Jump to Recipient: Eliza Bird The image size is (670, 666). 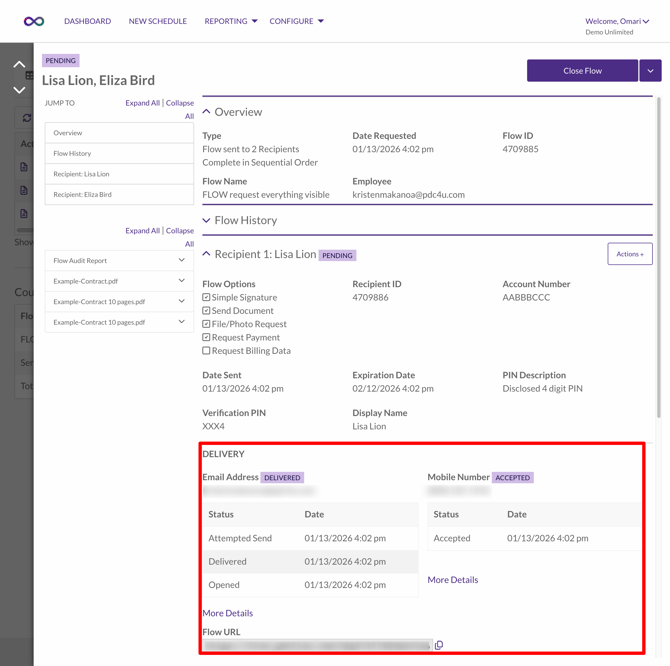coord(83,195)
